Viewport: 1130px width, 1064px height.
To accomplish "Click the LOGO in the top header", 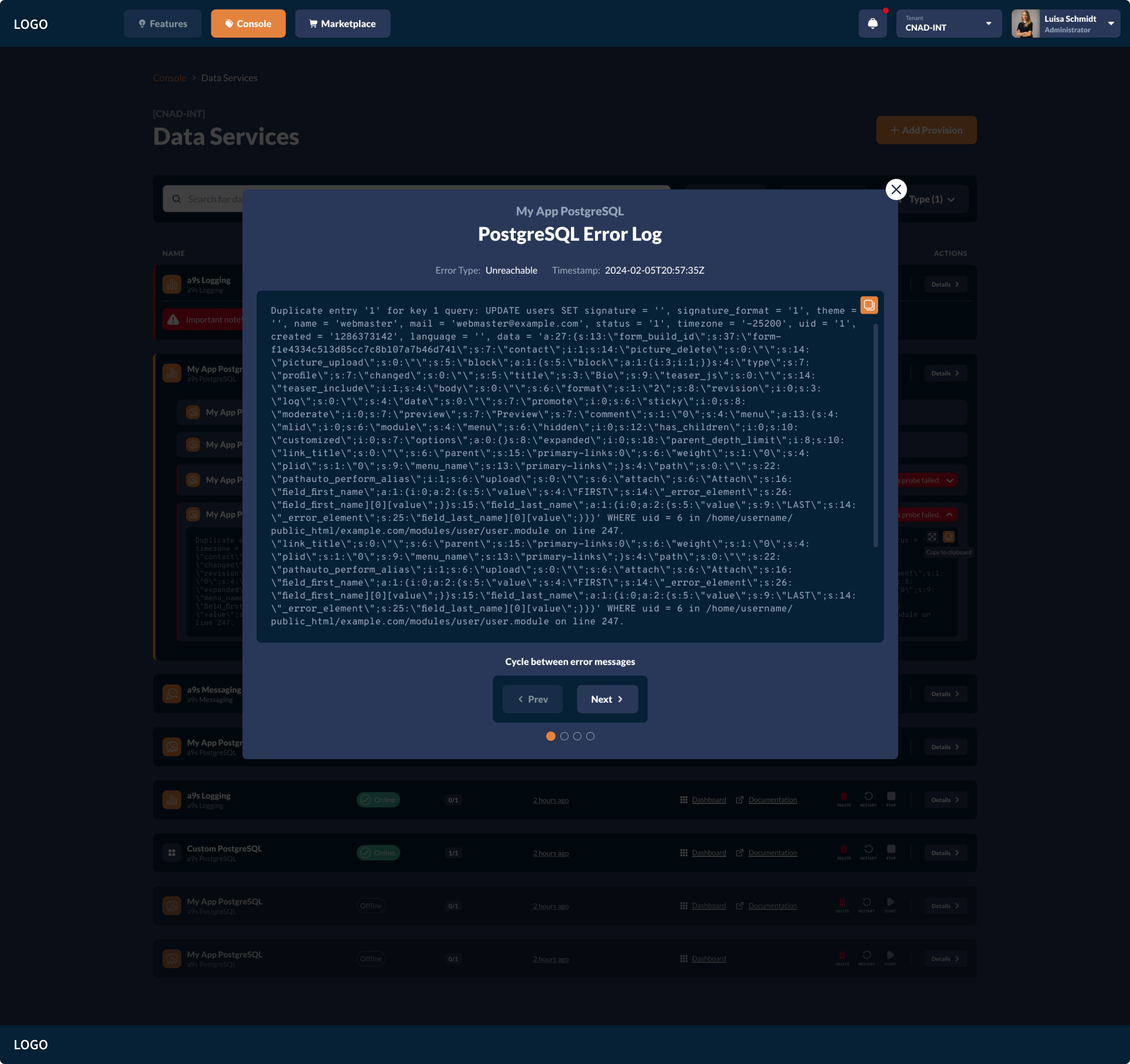I will point(31,24).
